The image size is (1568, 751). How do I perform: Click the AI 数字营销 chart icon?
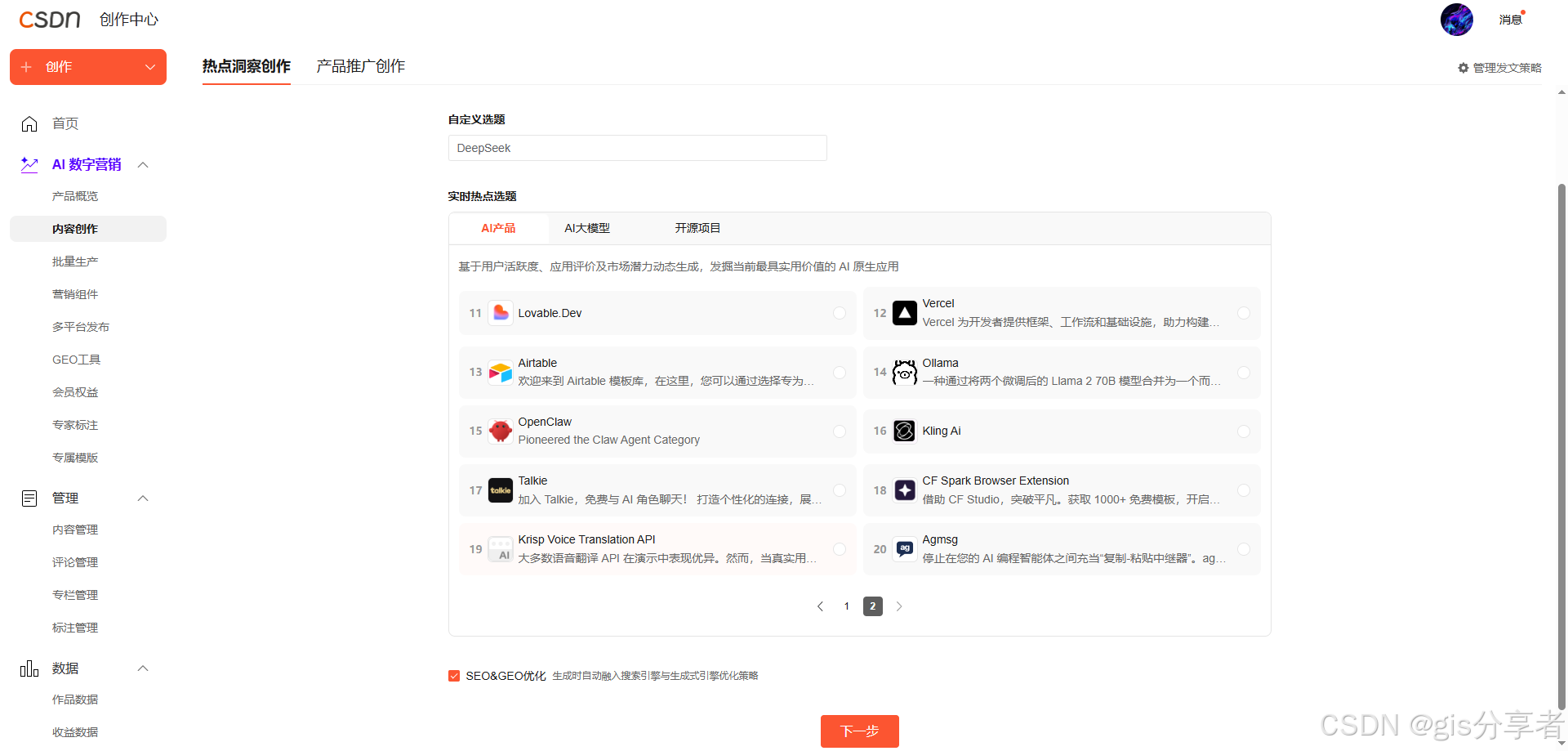(29, 164)
